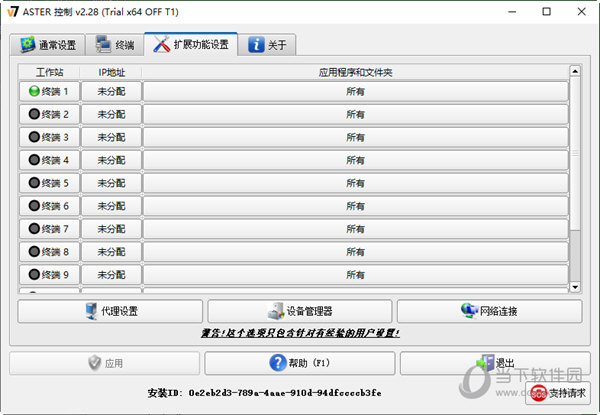Screen dimensions: 600x415
Task: Open the 关于 info tab
Action: (x=267, y=45)
